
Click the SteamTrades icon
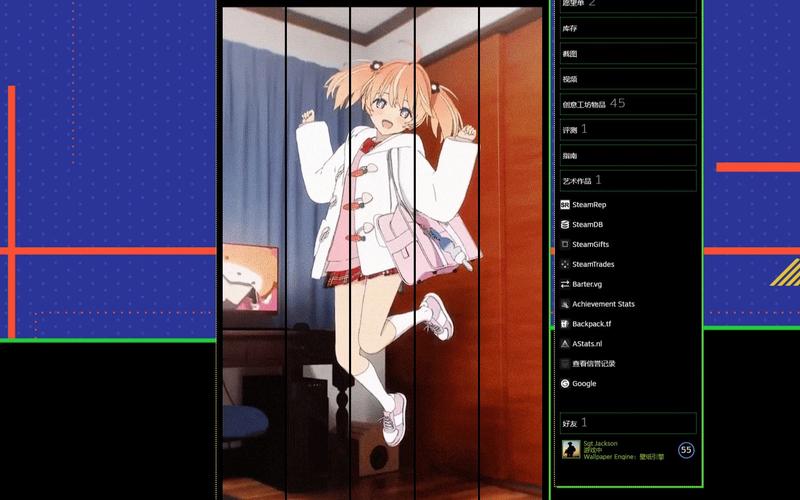[565, 264]
